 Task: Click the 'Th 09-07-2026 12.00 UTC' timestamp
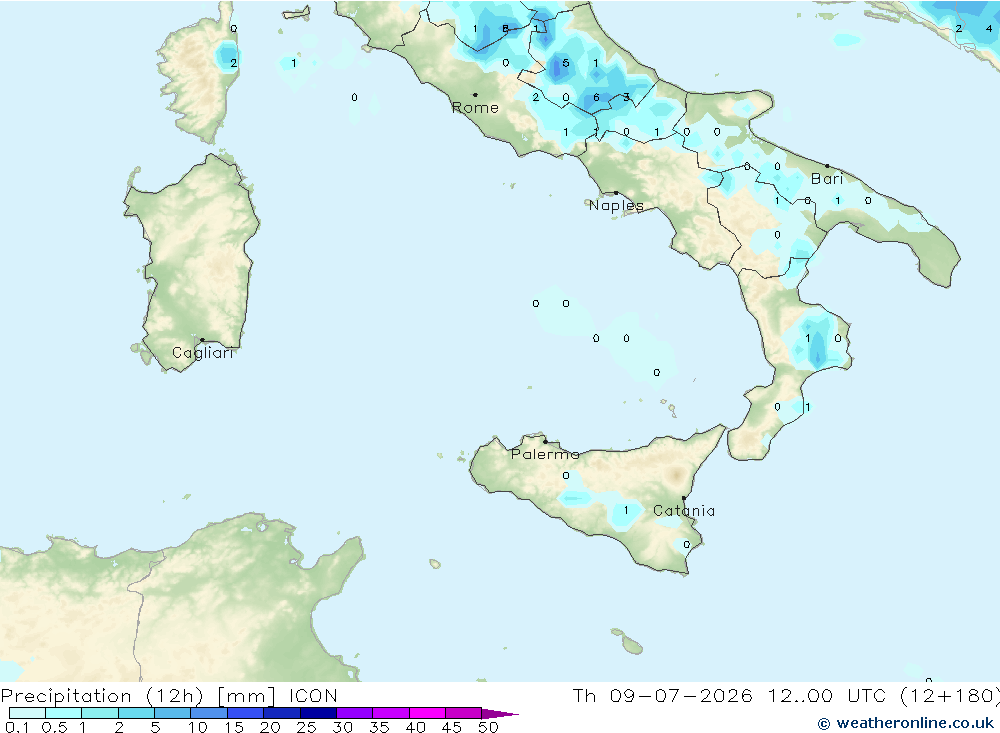[x=732, y=695]
